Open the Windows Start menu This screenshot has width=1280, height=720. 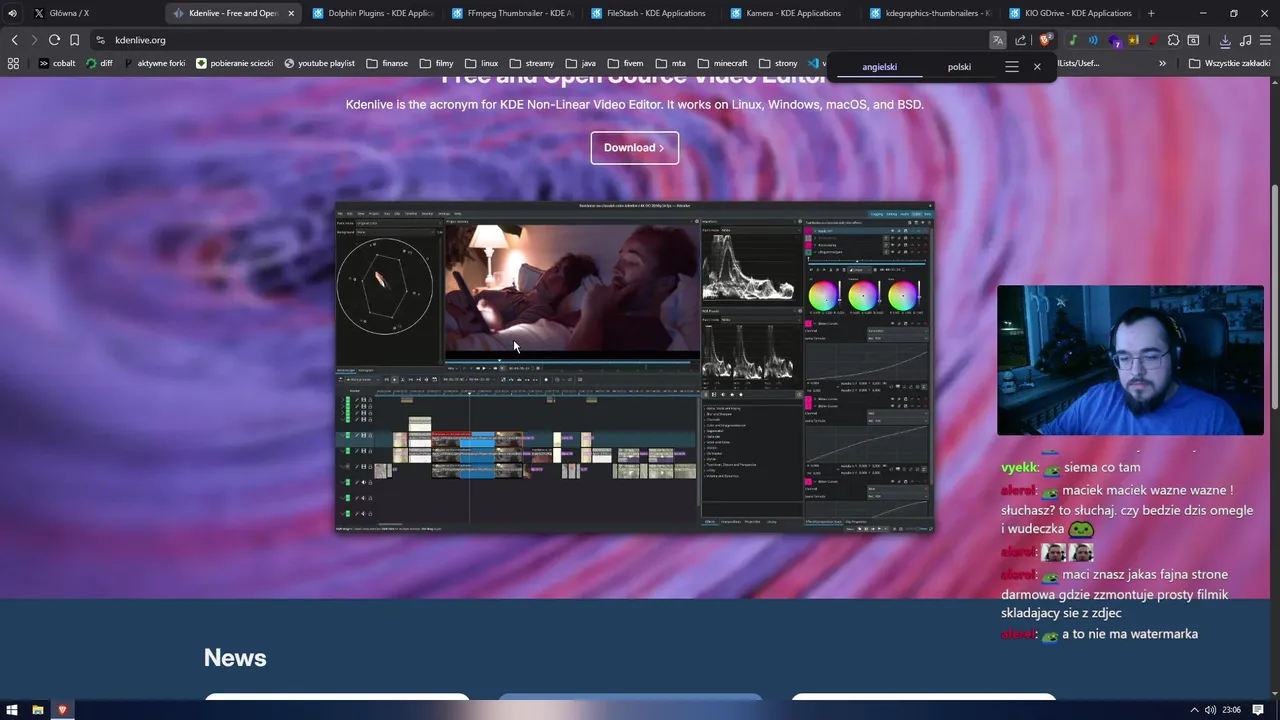click(x=12, y=710)
